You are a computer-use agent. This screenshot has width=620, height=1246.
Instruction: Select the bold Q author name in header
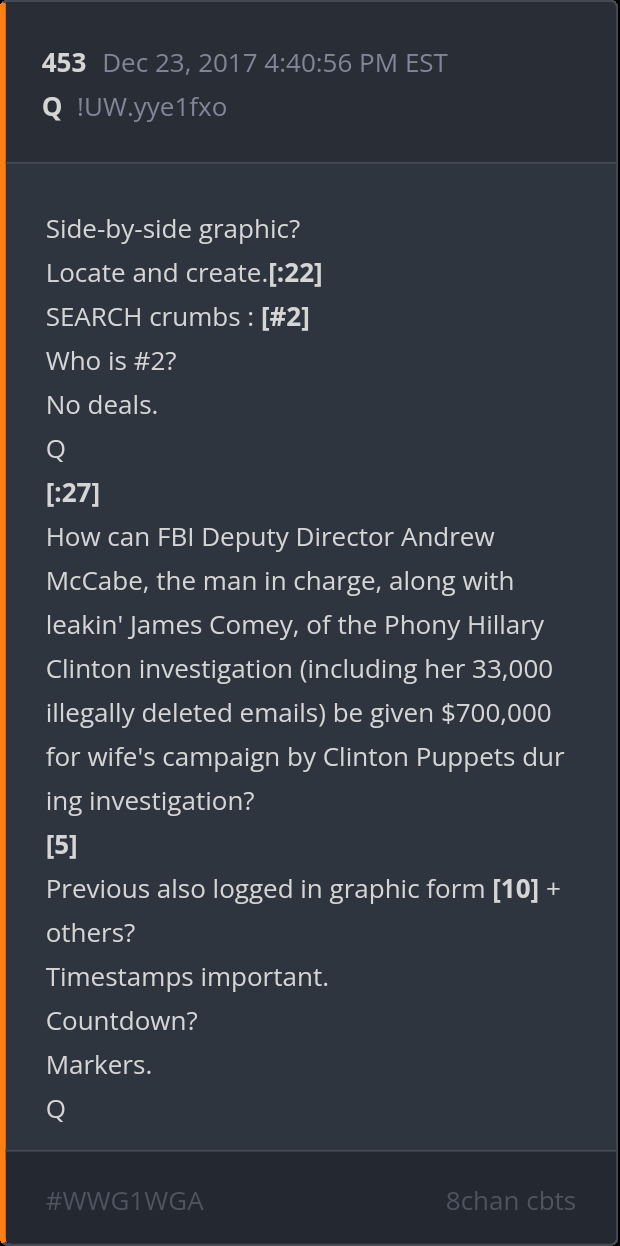(52, 107)
